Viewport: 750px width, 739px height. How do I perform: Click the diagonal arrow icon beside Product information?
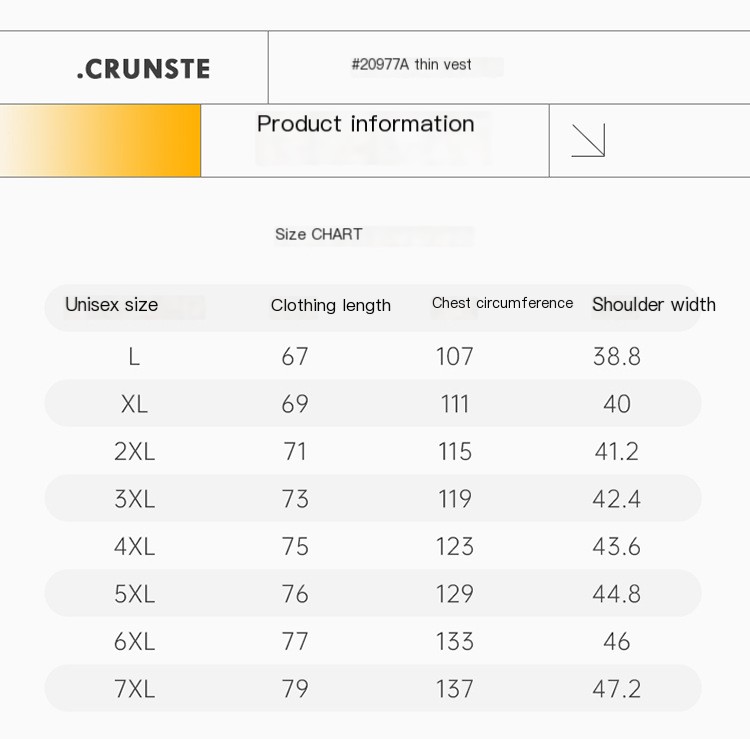588,140
